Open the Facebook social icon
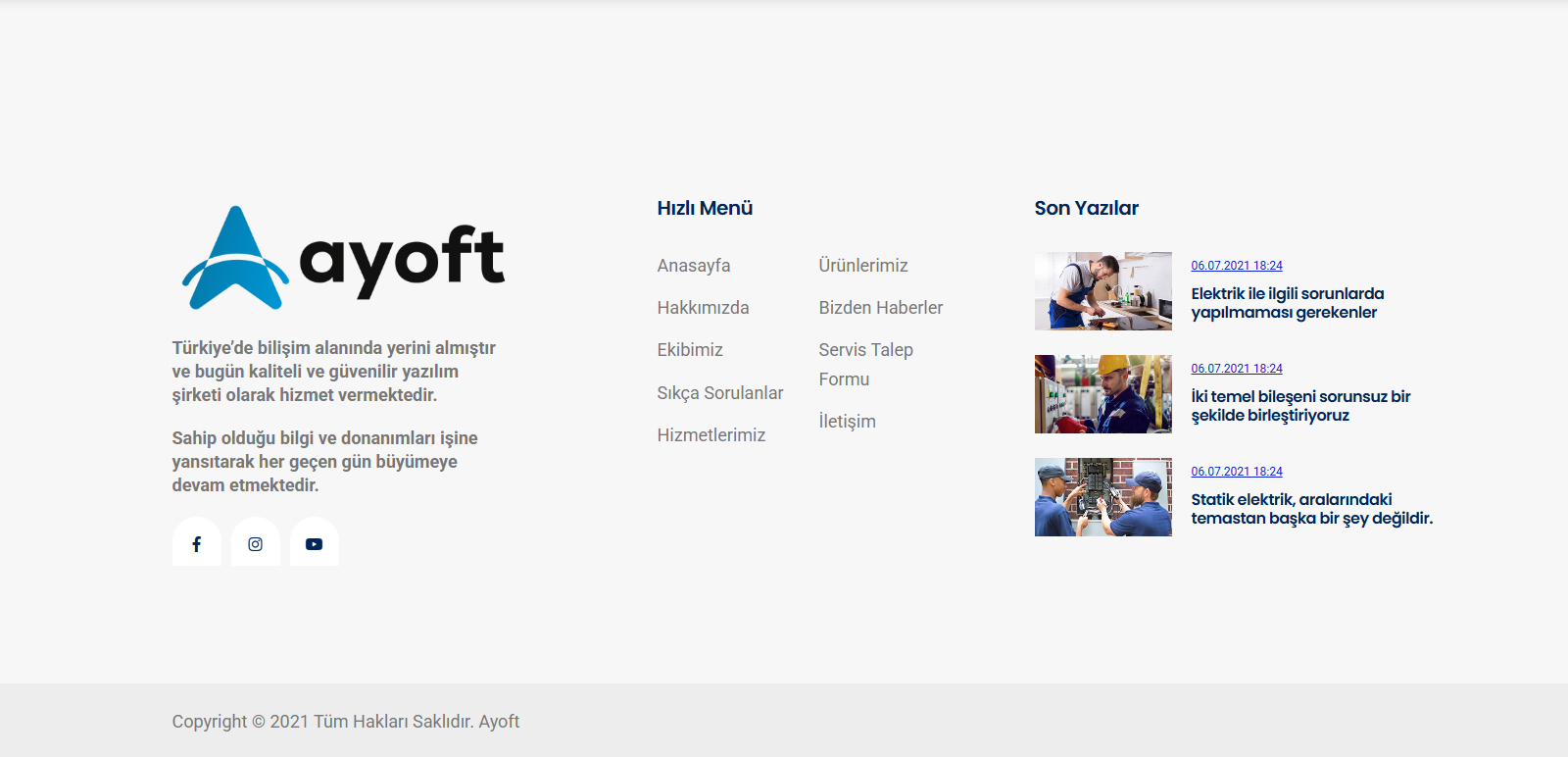 pos(197,541)
